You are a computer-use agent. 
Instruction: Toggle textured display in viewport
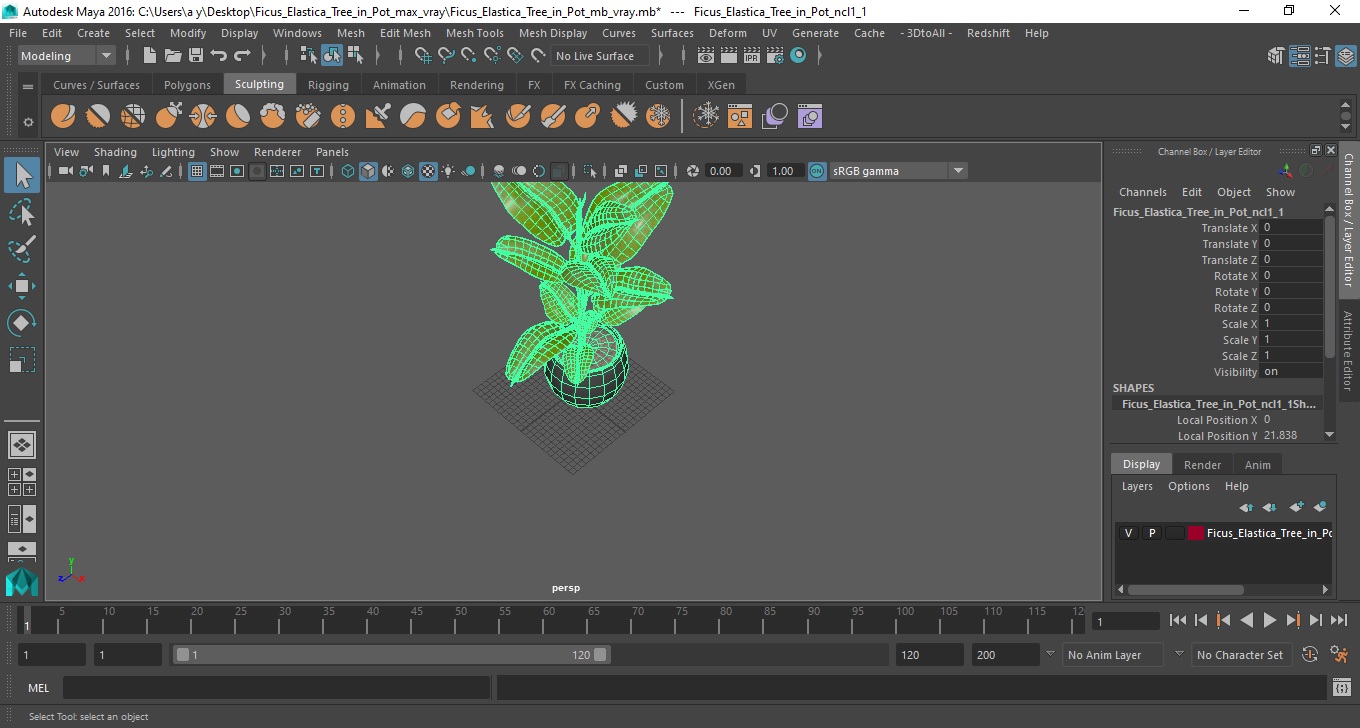[x=428, y=171]
